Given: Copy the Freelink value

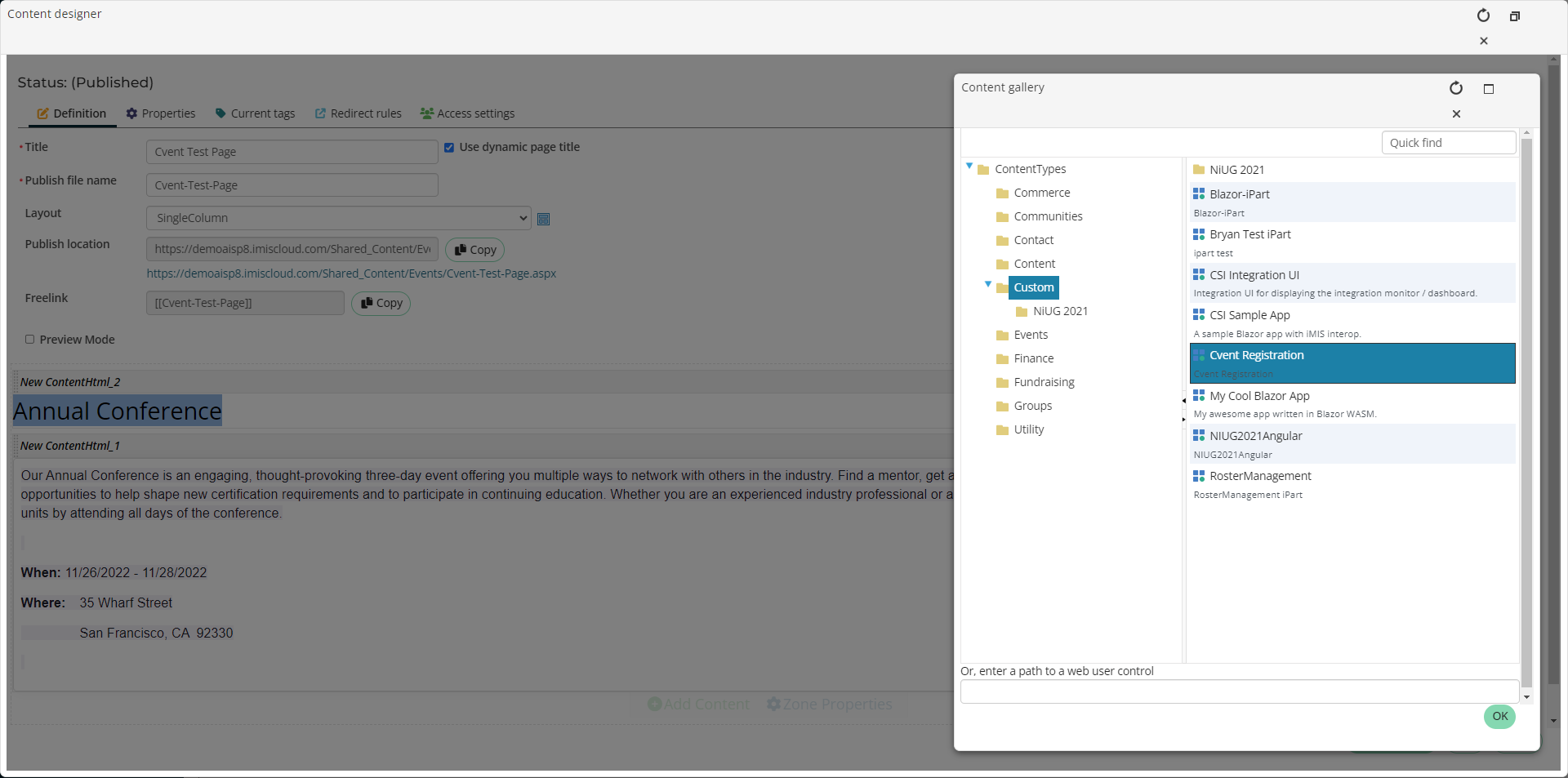Looking at the screenshot, I should click(381, 303).
